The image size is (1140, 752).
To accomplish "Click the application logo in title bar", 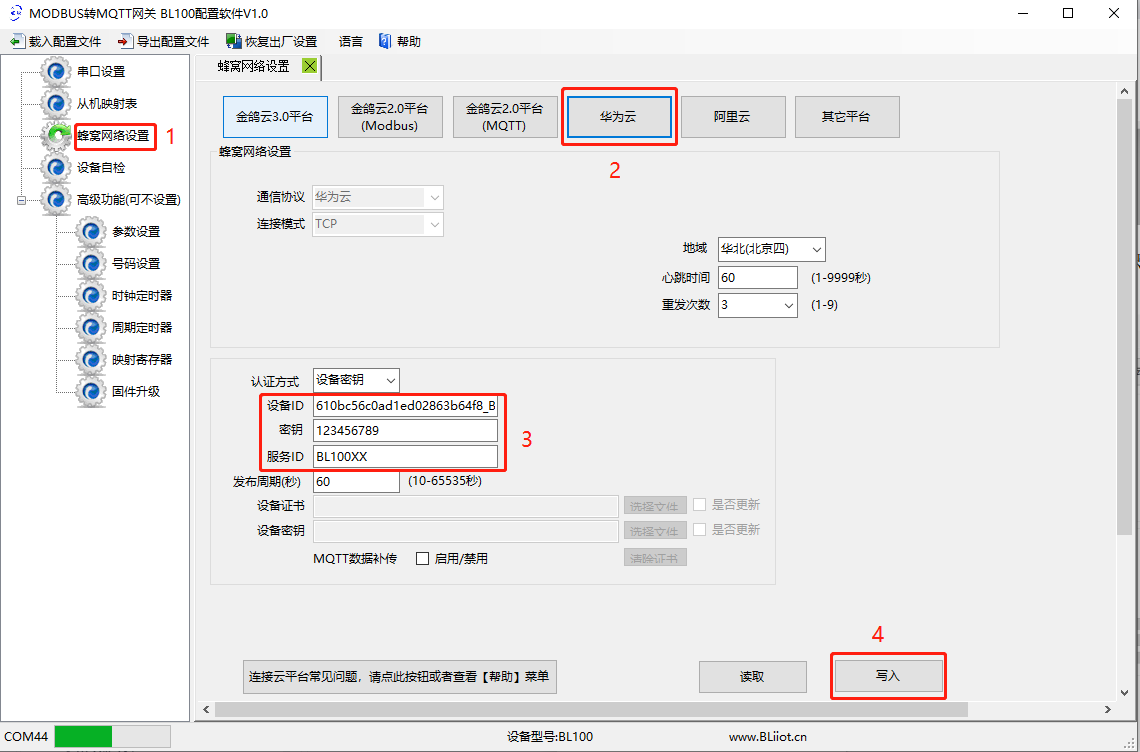I will (15, 13).
